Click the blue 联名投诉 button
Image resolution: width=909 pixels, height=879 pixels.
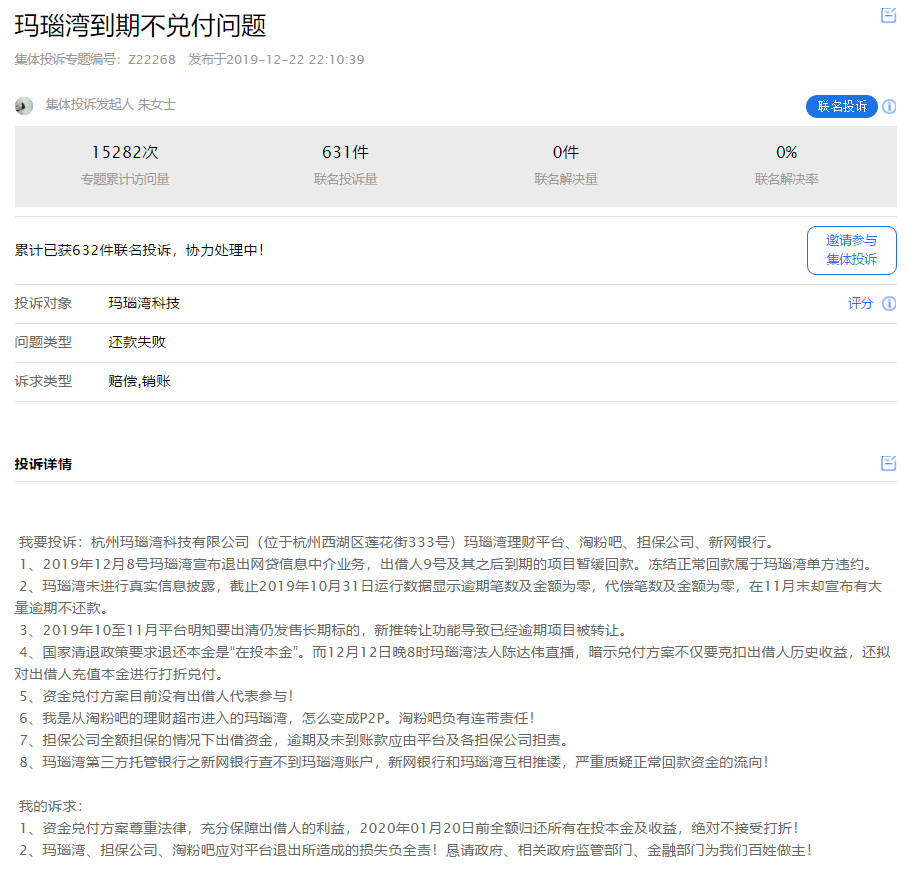[x=842, y=107]
